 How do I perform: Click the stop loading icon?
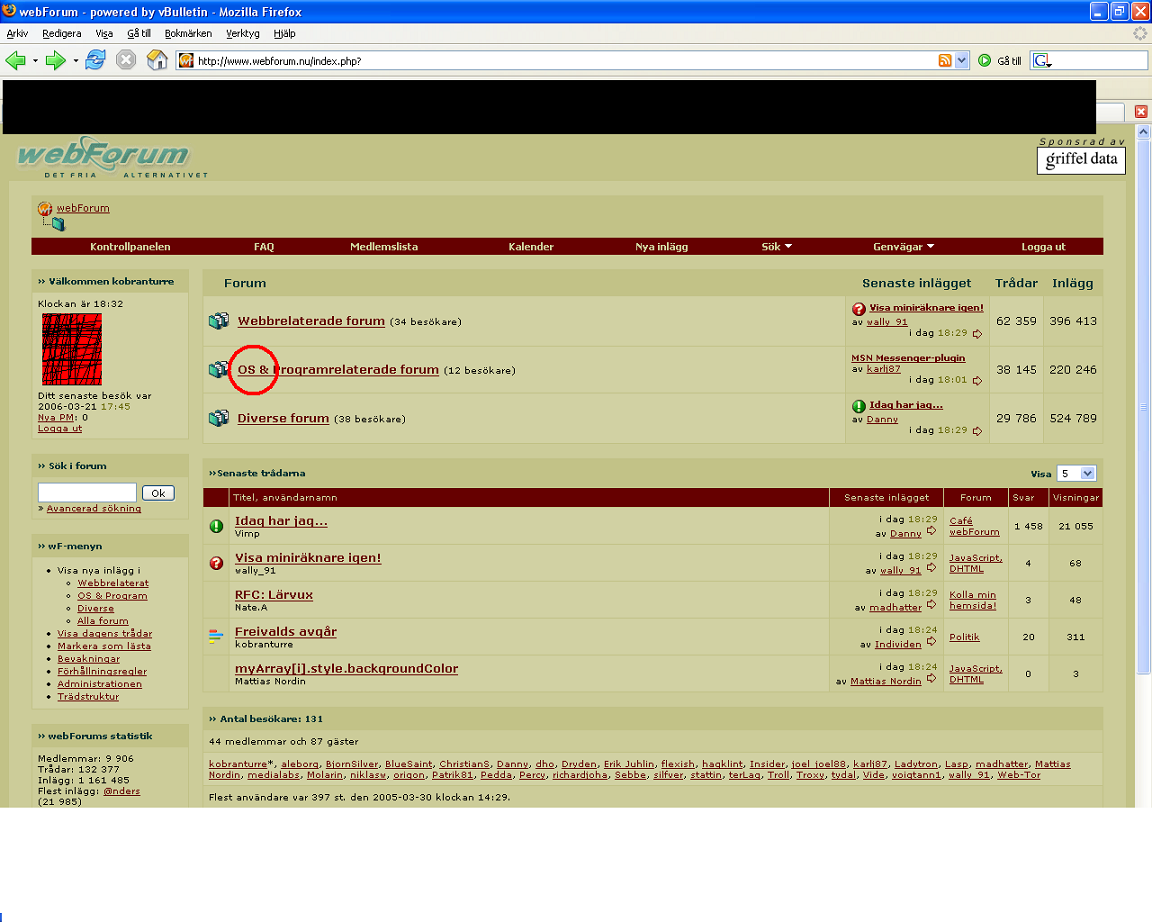coord(126,60)
